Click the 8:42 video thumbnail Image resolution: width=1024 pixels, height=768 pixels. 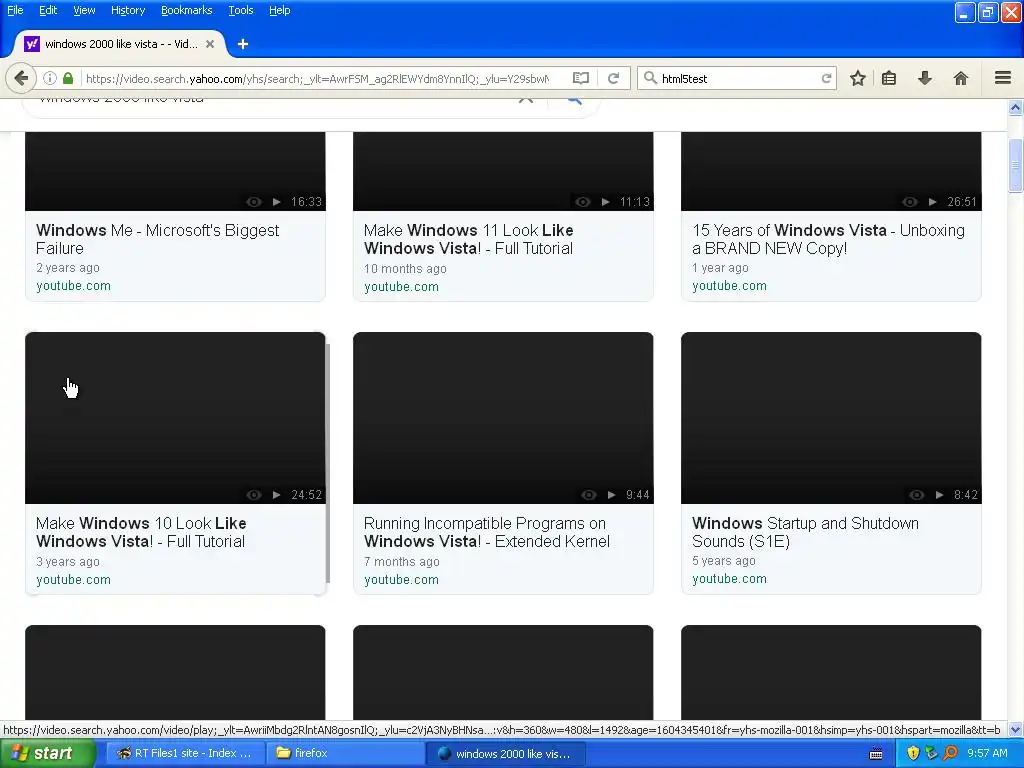coord(831,418)
